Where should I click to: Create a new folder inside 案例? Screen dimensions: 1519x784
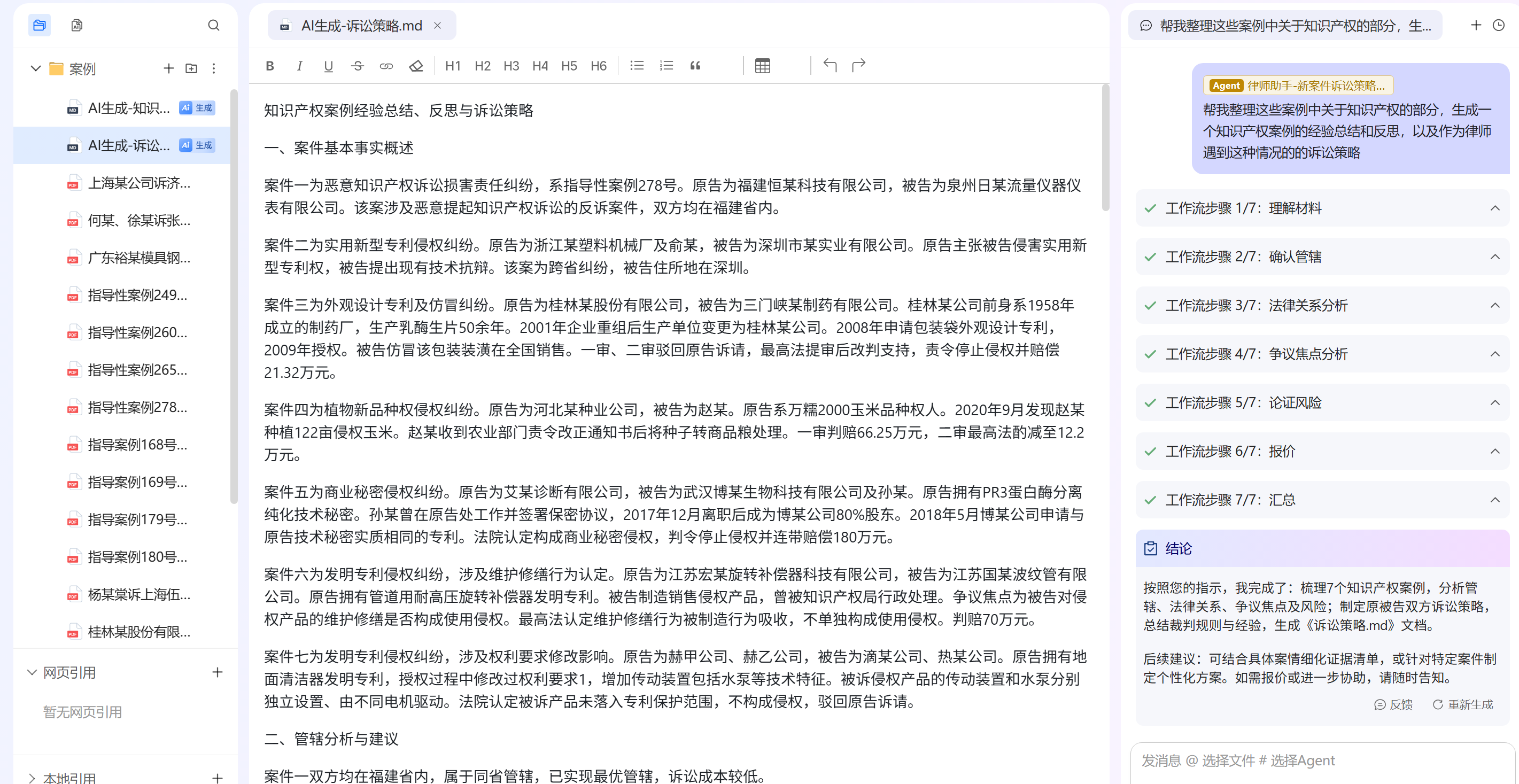click(x=190, y=68)
